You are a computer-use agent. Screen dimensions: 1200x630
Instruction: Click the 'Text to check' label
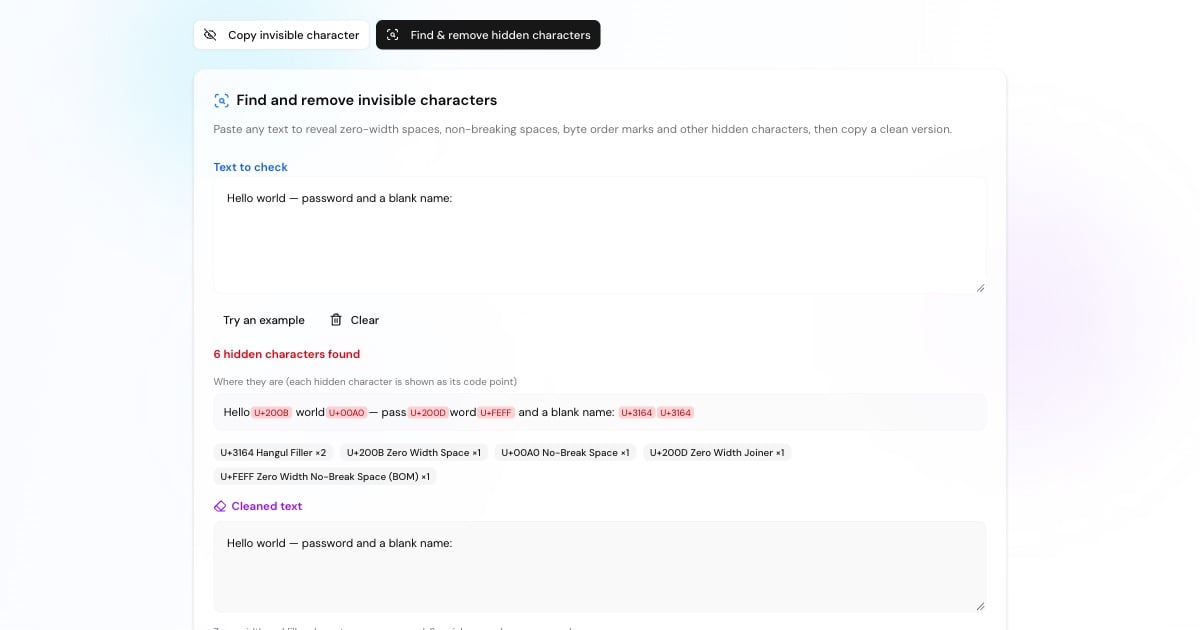251,167
